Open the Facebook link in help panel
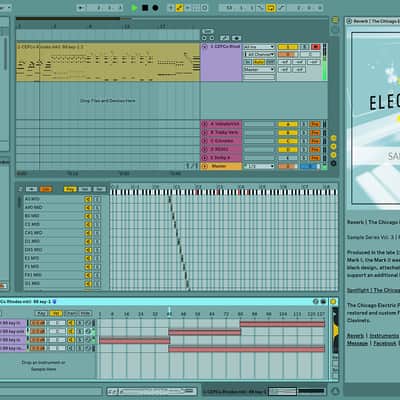This screenshot has height=400, width=400. pos(386,343)
